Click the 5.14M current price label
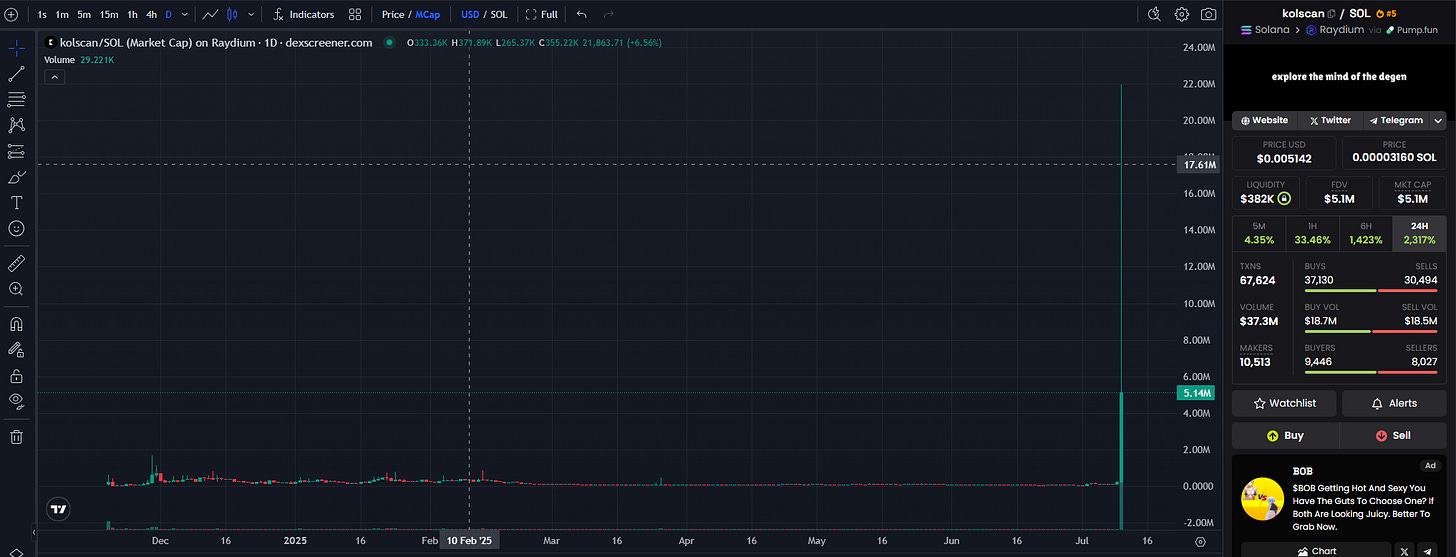 (1198, 393)
